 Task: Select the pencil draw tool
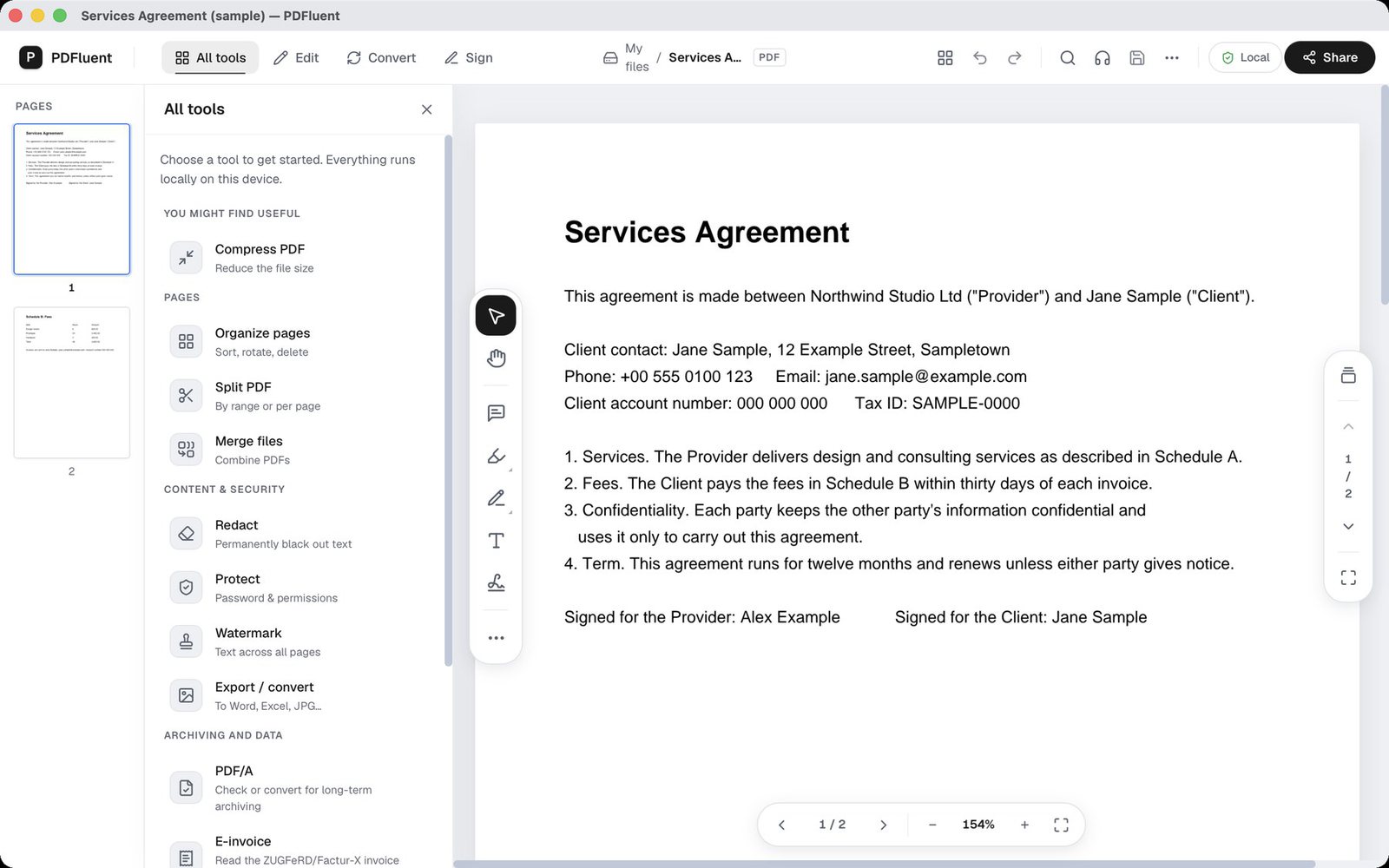pyautogui.click(x=496, y=498)
